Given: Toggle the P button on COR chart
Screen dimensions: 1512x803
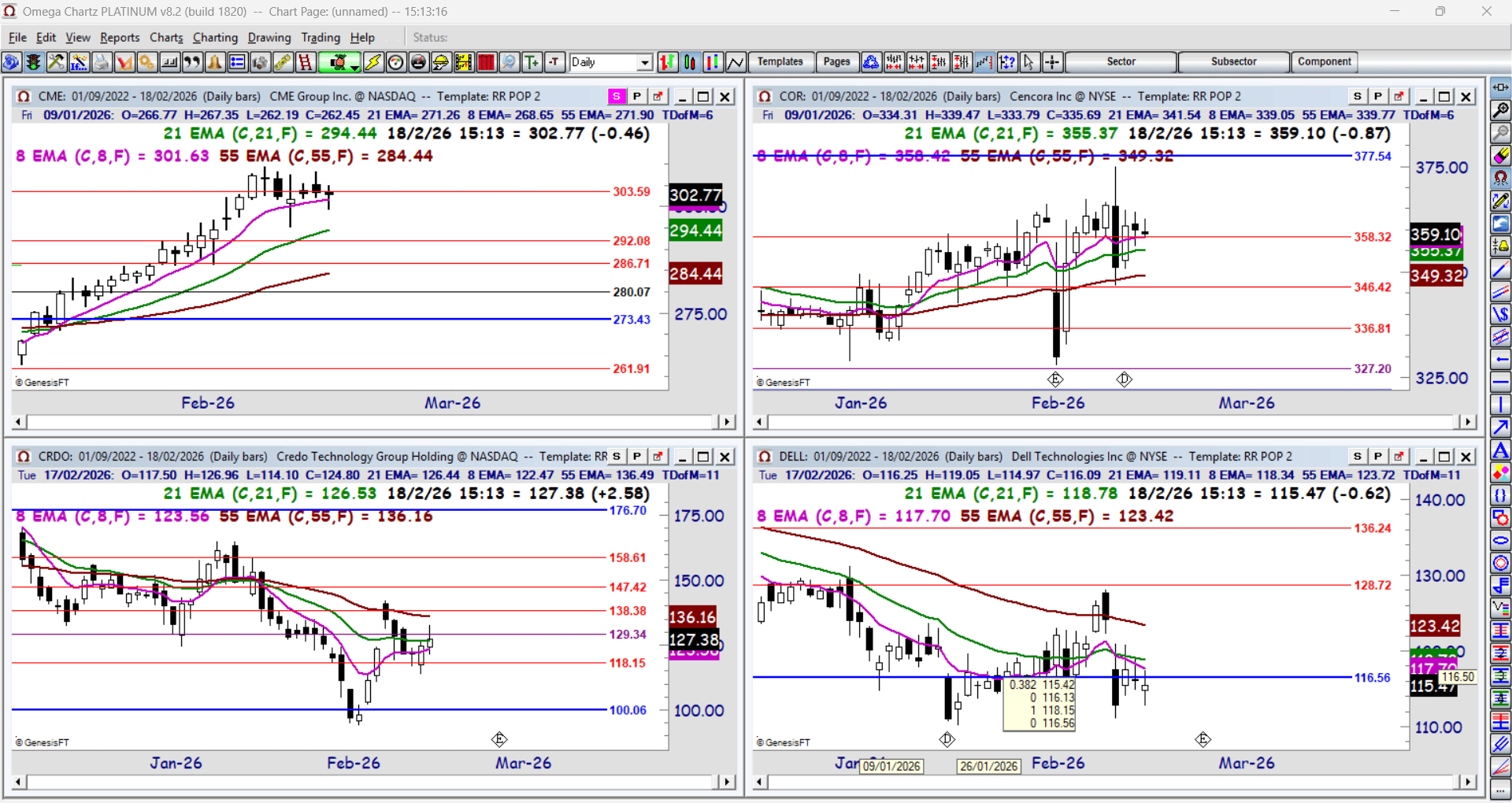Looking at the screenshot, I should [x=1378, y=96].
